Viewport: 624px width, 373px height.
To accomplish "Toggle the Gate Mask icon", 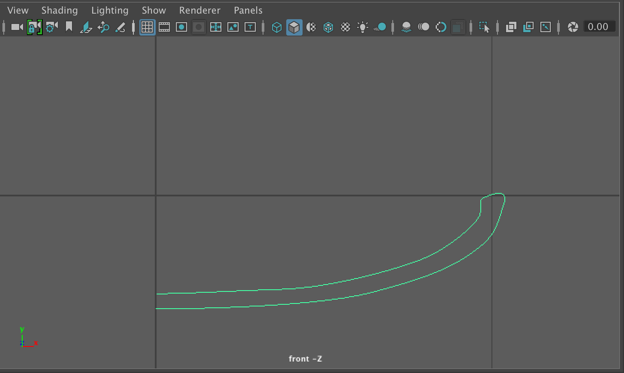I will 199,27.
